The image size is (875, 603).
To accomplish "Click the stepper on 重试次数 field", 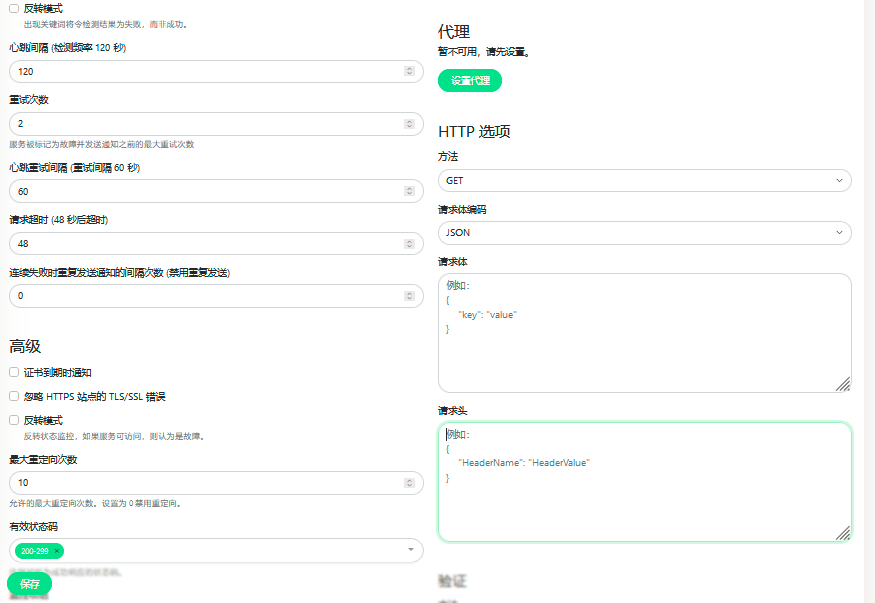I will (x=409, y=124).
